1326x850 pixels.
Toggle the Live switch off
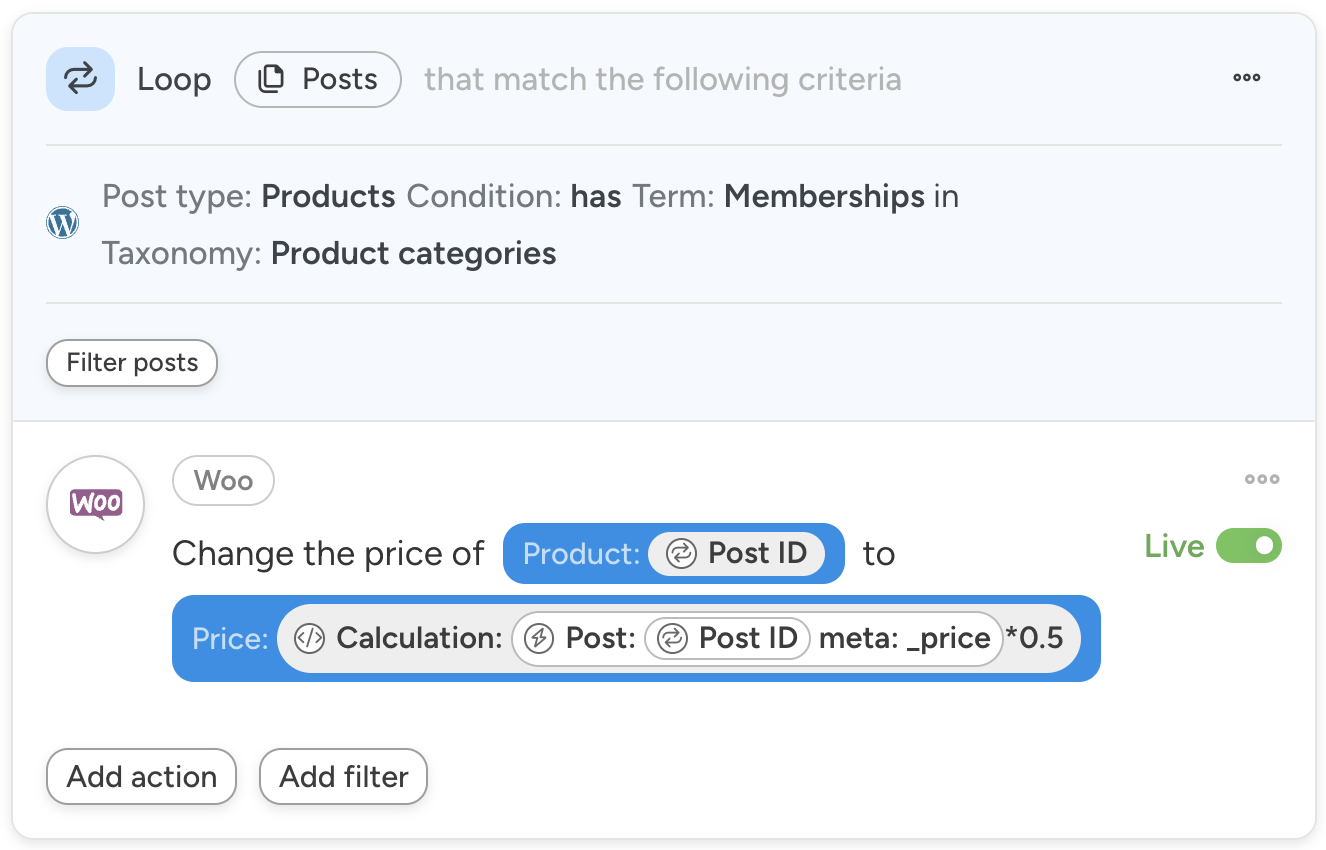(1248, 546)
